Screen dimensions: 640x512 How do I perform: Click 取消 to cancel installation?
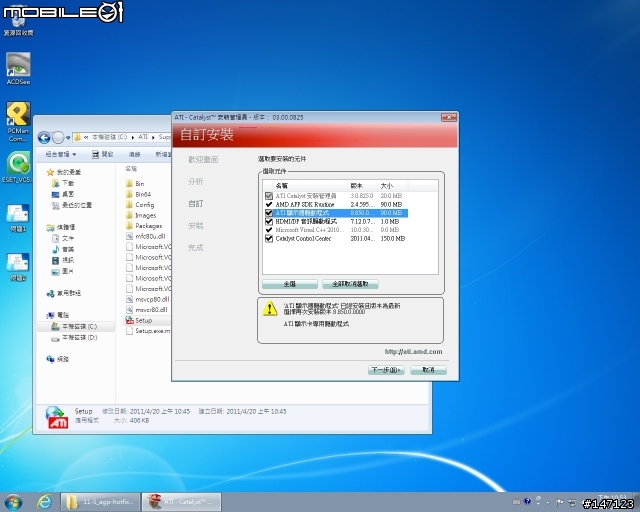[428, 370]
